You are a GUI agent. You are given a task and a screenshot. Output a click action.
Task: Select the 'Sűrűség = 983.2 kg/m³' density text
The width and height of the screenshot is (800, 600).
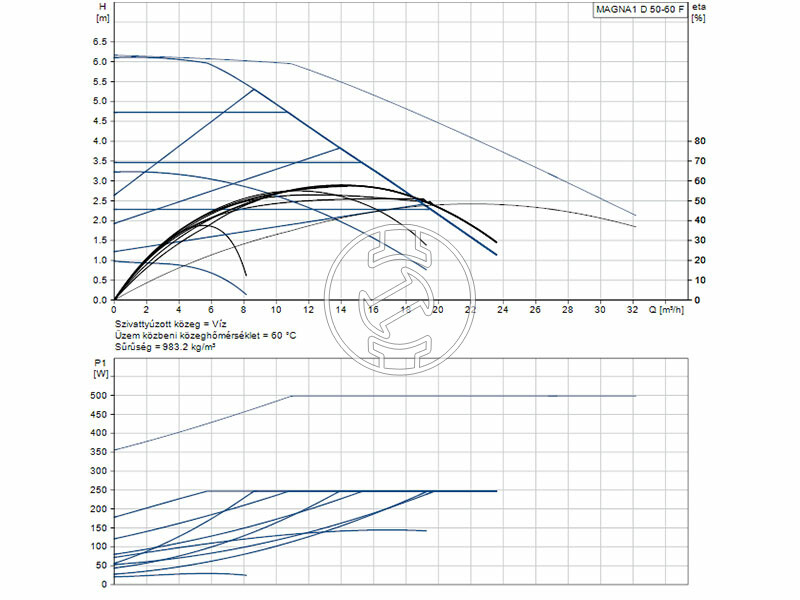pyautogui.click(x=168, y=350)
